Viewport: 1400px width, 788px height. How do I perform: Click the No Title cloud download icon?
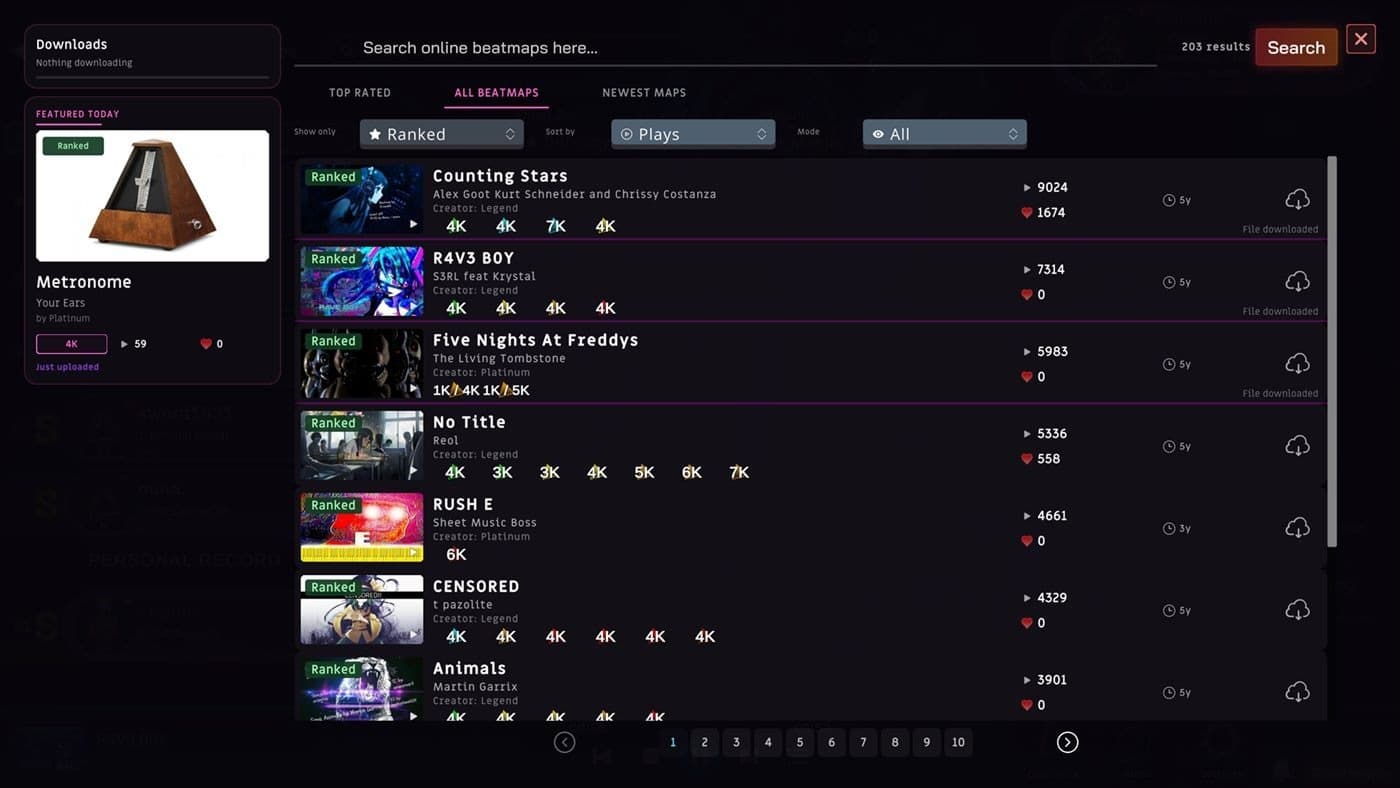1297,445
